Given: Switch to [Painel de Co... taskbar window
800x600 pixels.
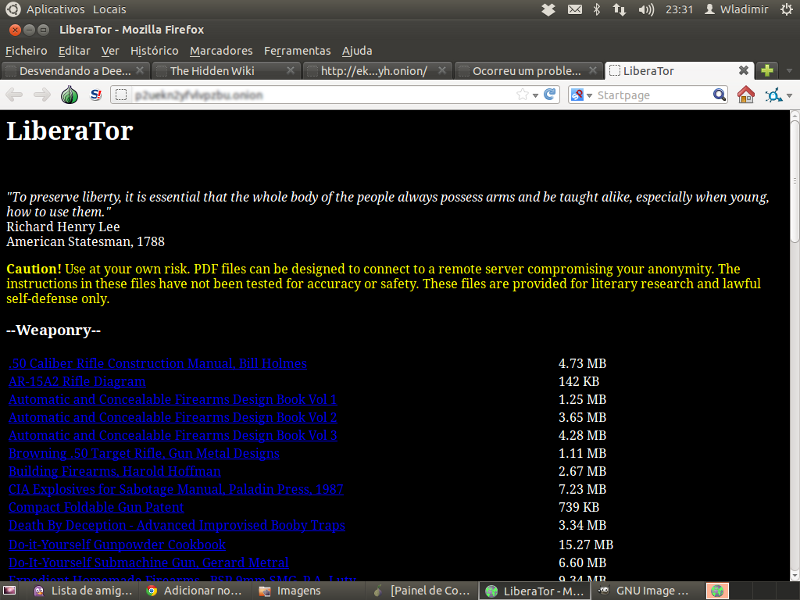Looking at the screenshot, I should tap(421, 591).
